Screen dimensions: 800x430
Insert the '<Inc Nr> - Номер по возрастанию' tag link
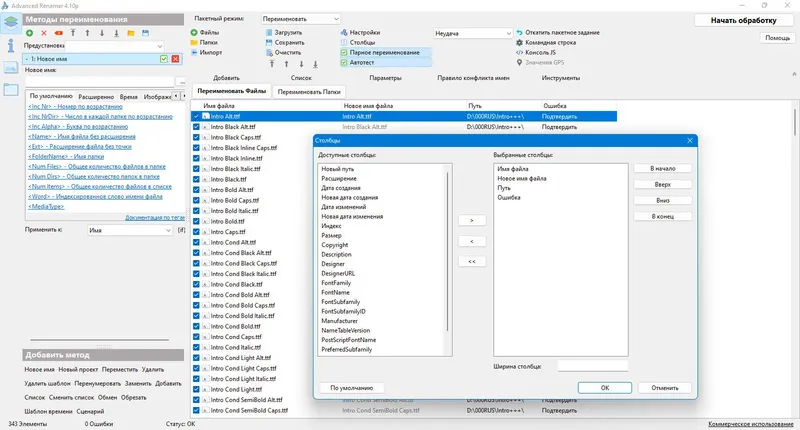click(x=76, y=107)
